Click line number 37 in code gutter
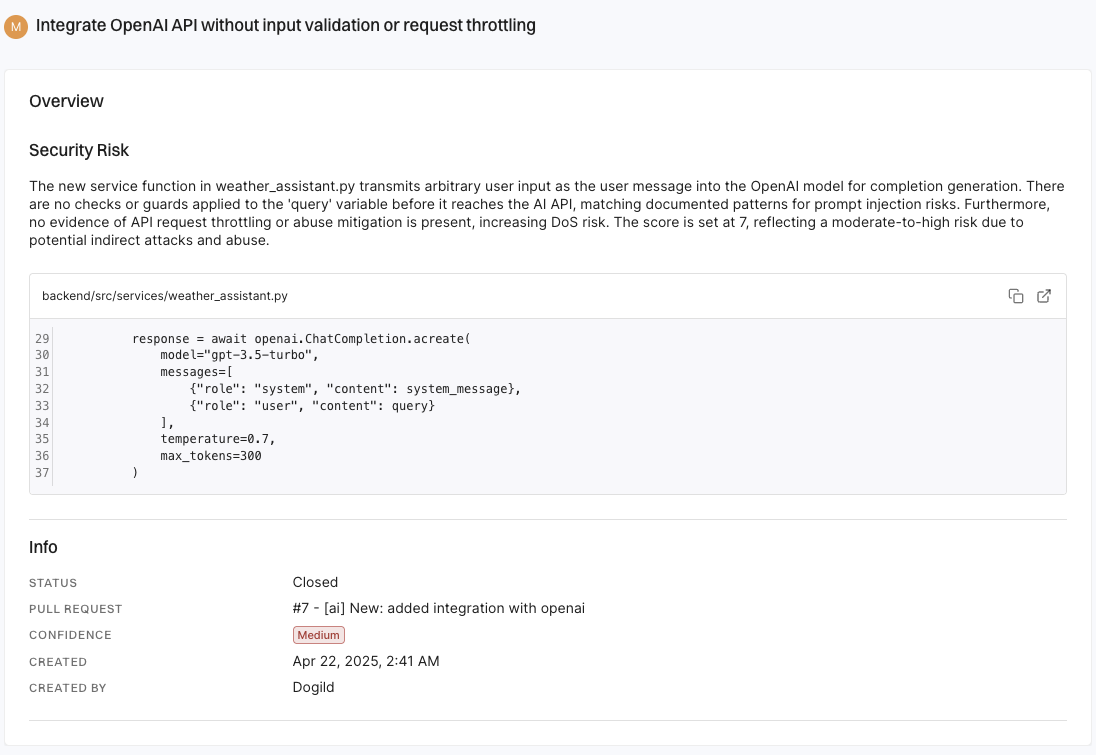1096x755 pixels. pos(42,473)
